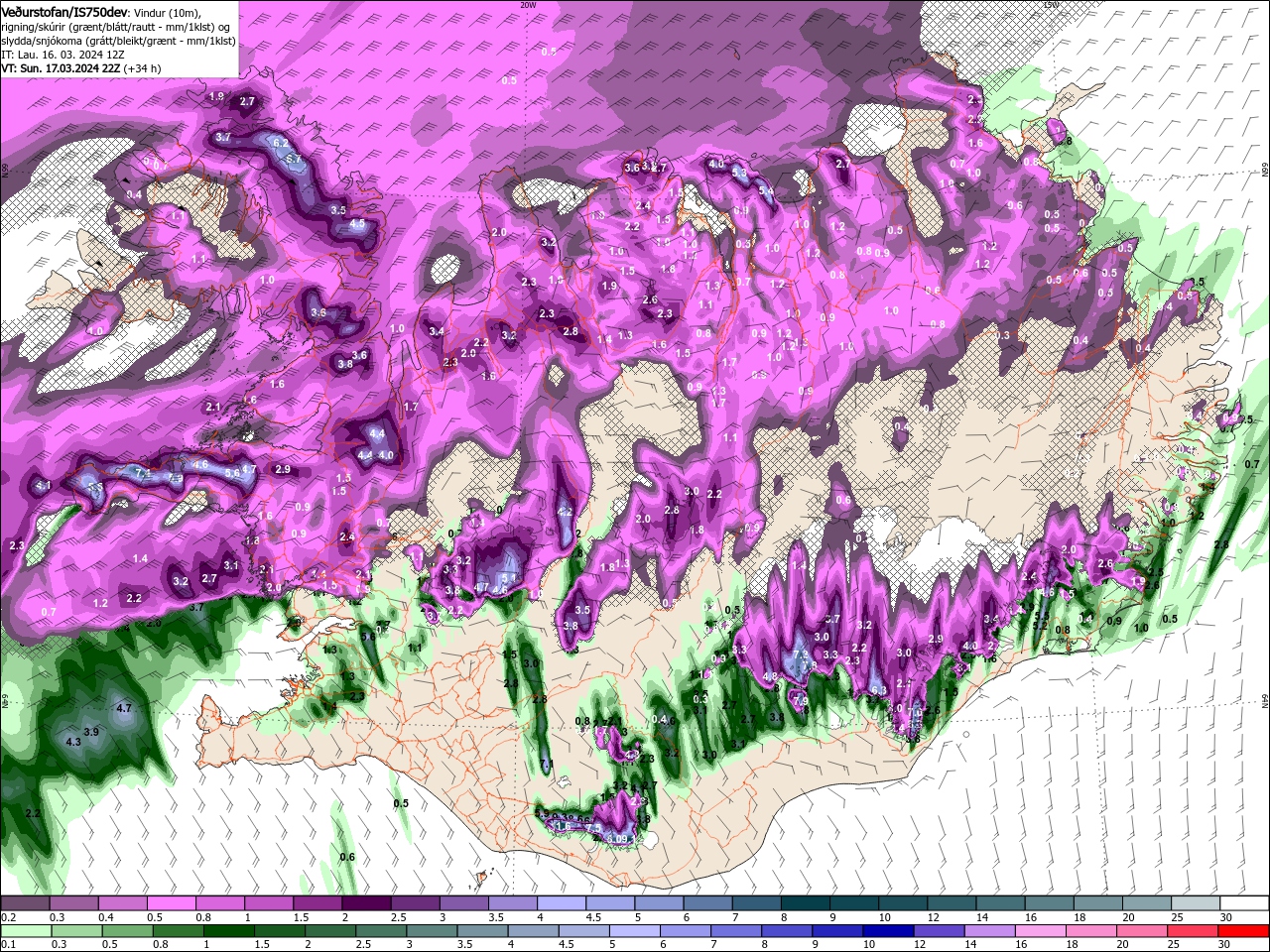Screen dimensions: 1270x952
Task: Click the (+34 h) forecast offset
Action: 143,68
